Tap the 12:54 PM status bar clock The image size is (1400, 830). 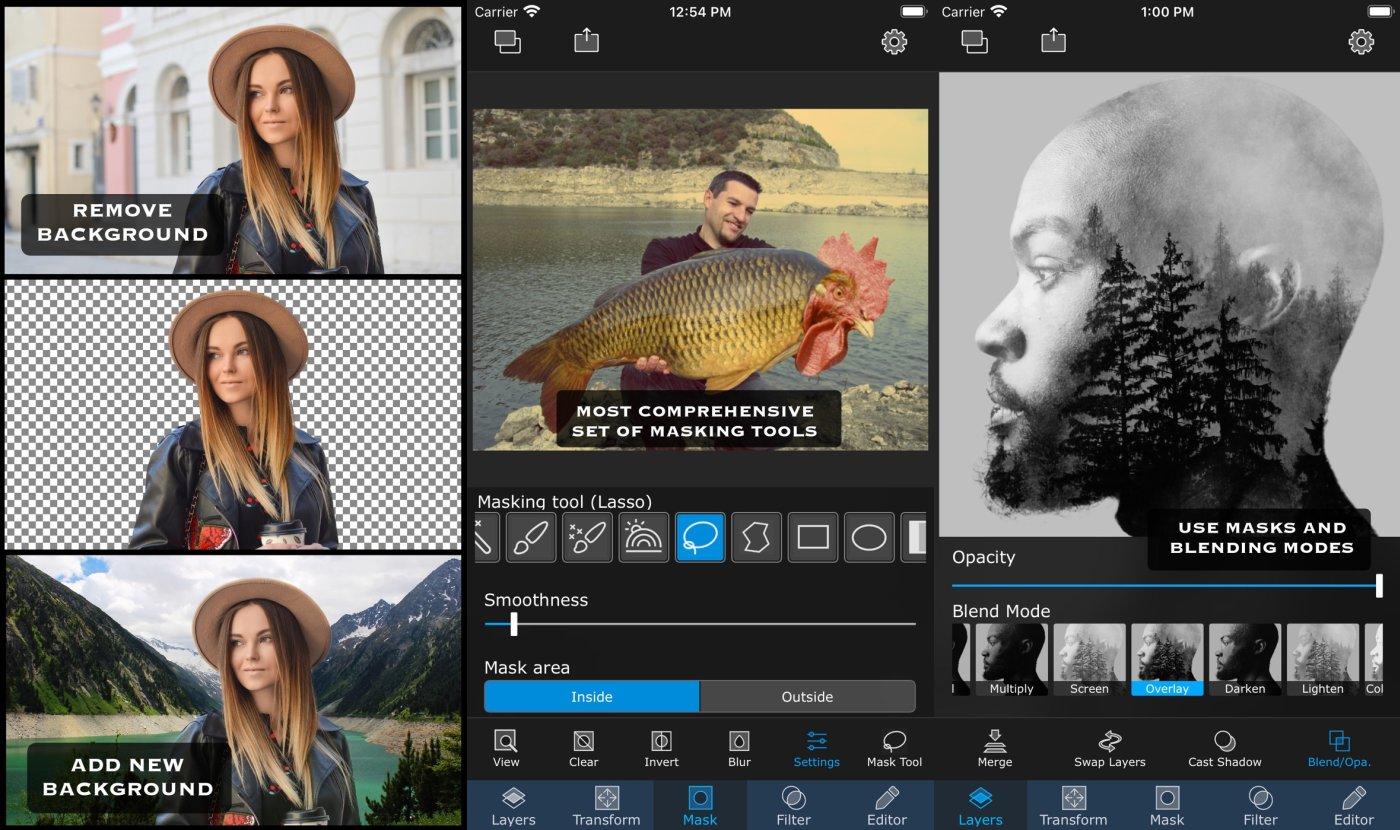(700, 12)
